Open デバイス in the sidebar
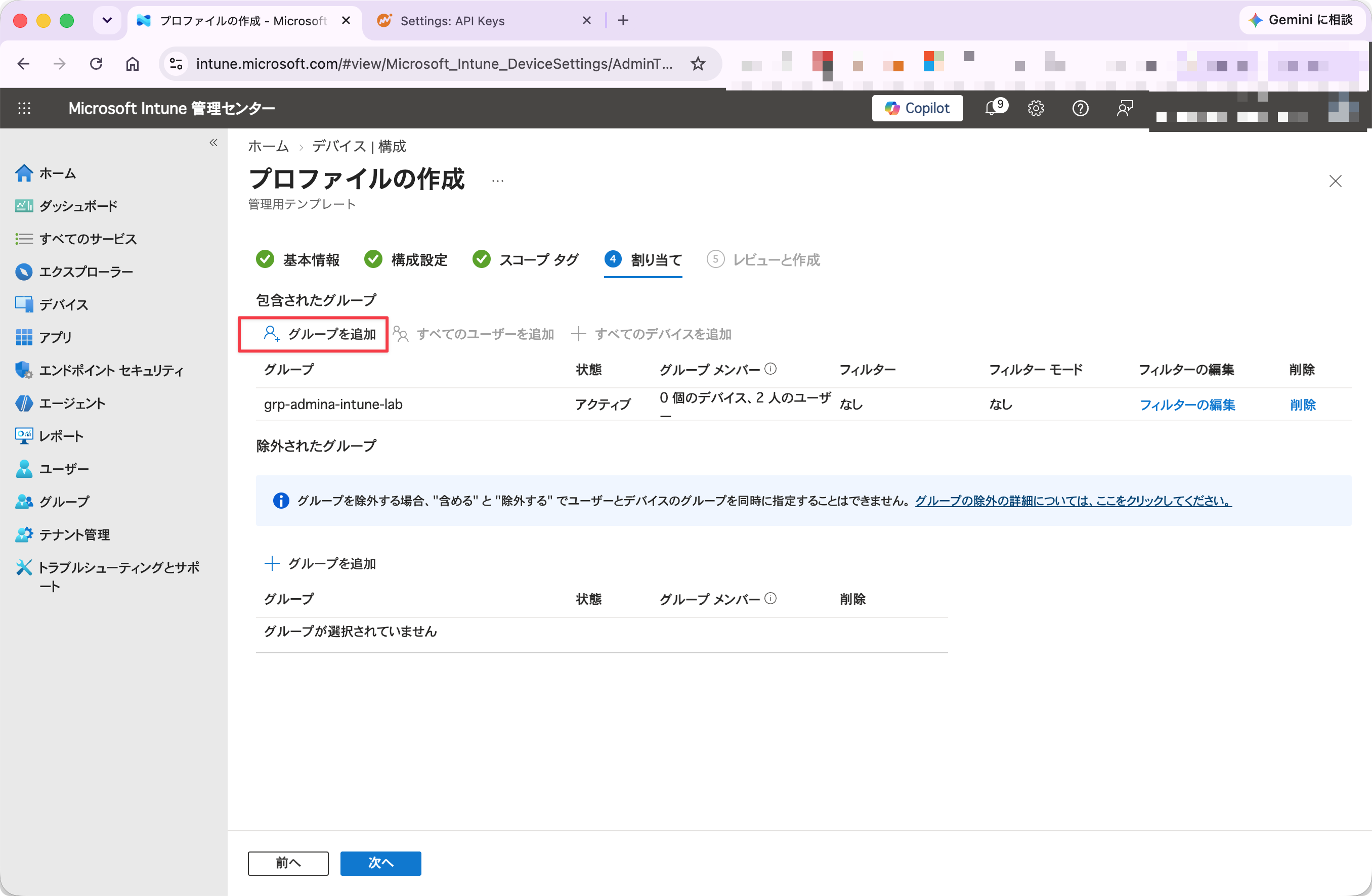The width and height of the screenshot is (1372, 896). 52,304
